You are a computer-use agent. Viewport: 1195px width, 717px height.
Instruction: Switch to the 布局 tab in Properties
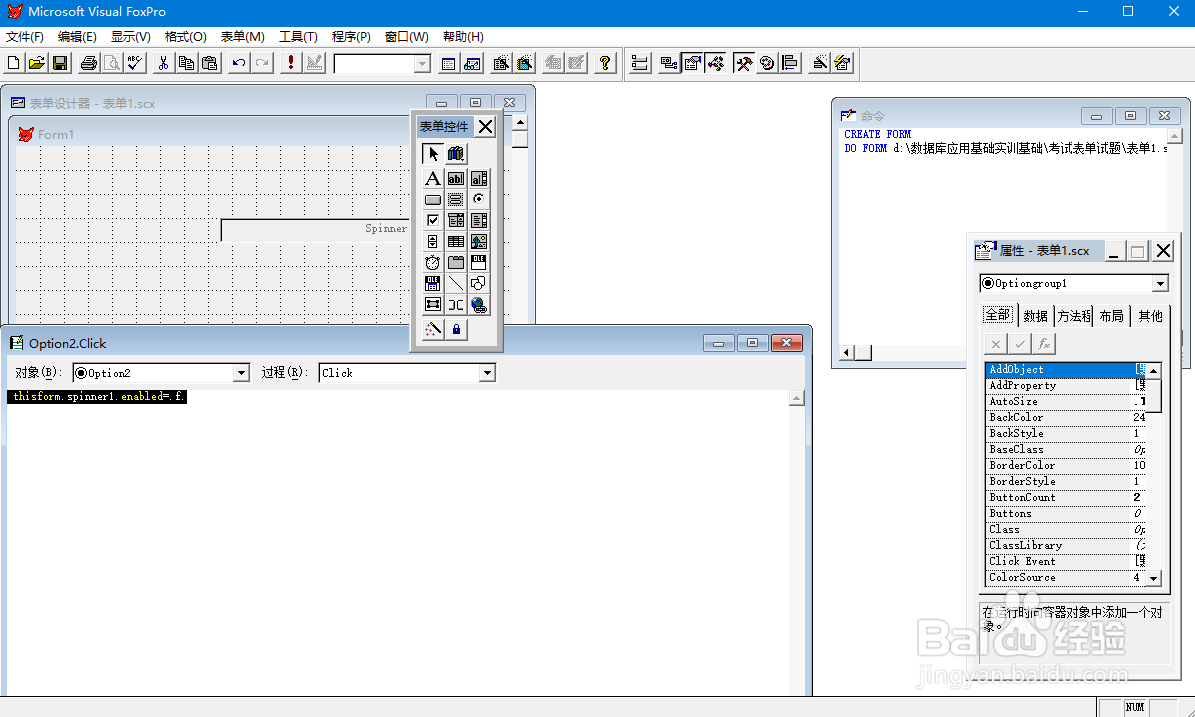[1111, 315]
